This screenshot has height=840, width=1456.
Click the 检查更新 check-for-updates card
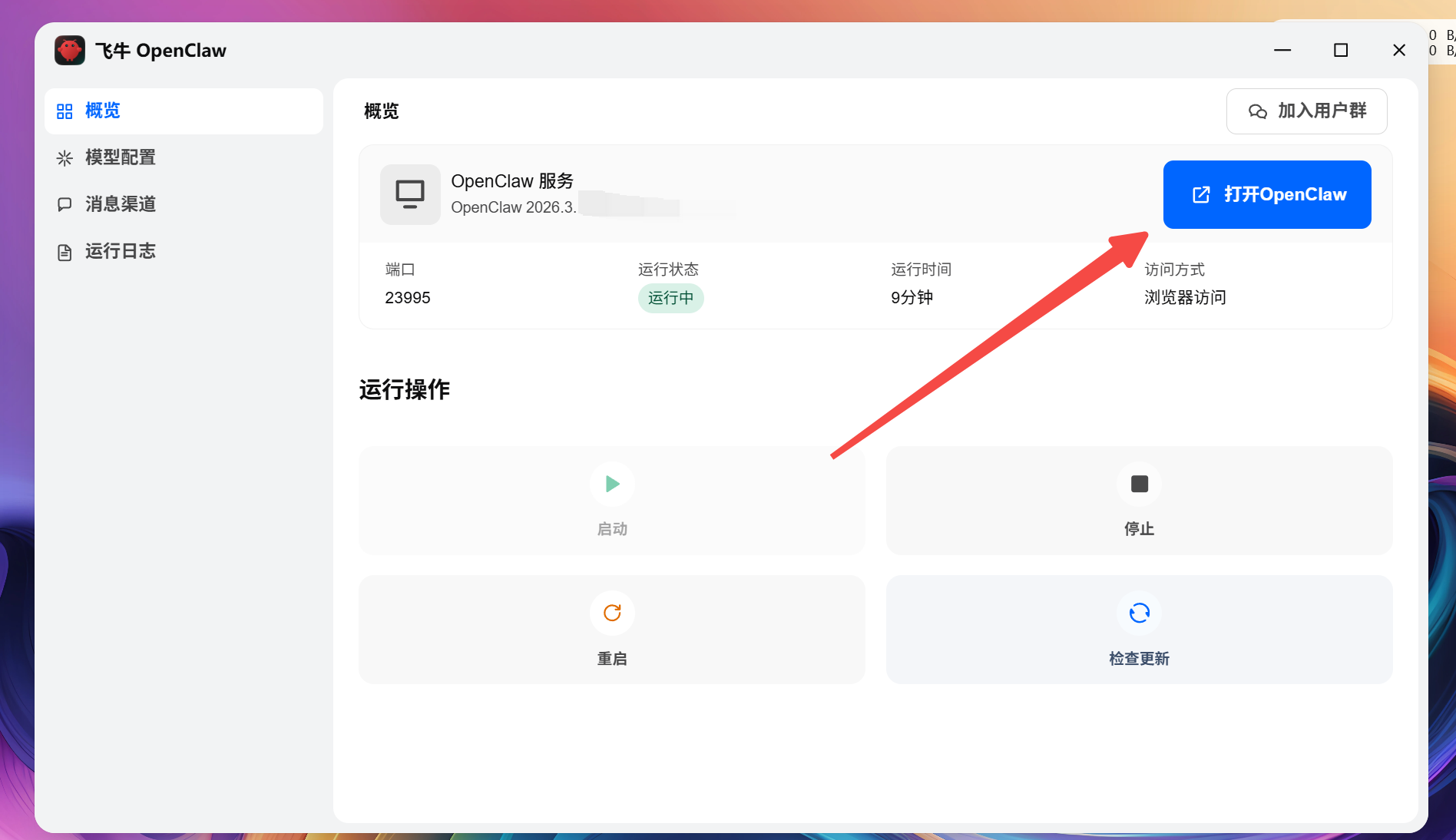[x=1139, y=630]
